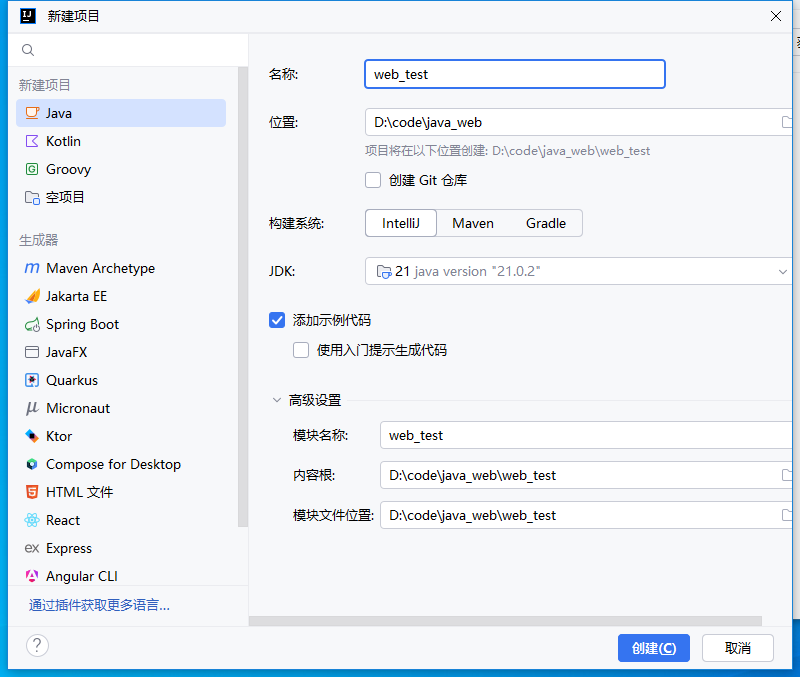Enable the 创建 Git 仓库 checkbox

pyautogui.click(x=373, y=180)
